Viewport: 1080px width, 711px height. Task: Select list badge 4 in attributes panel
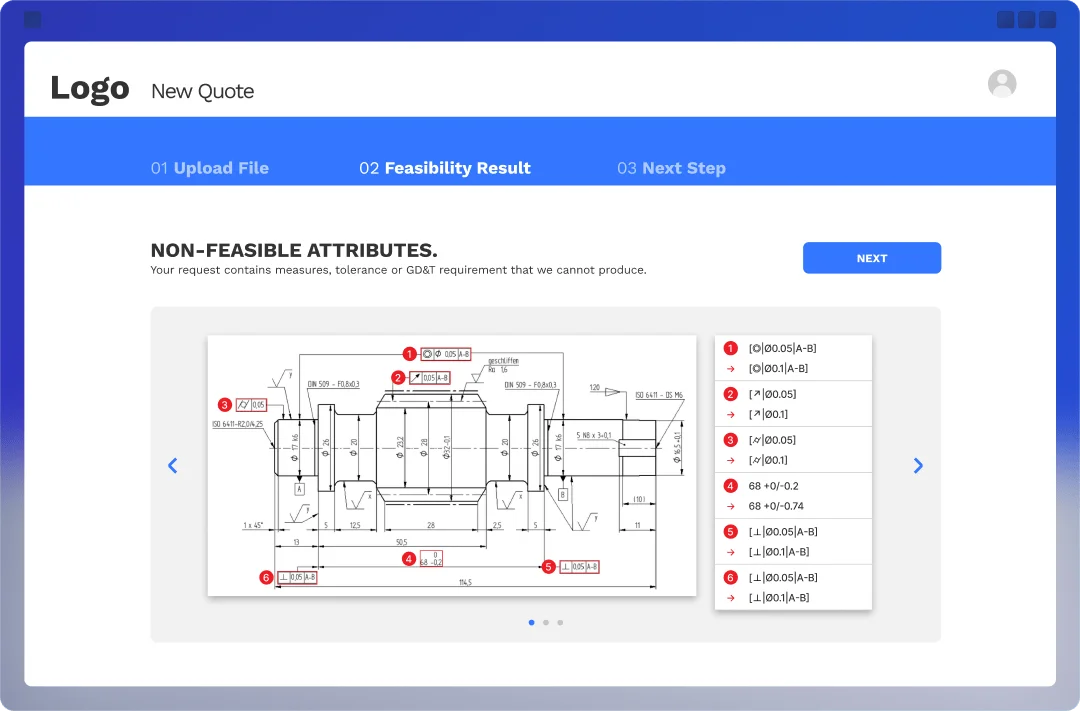tap(731, 486)
